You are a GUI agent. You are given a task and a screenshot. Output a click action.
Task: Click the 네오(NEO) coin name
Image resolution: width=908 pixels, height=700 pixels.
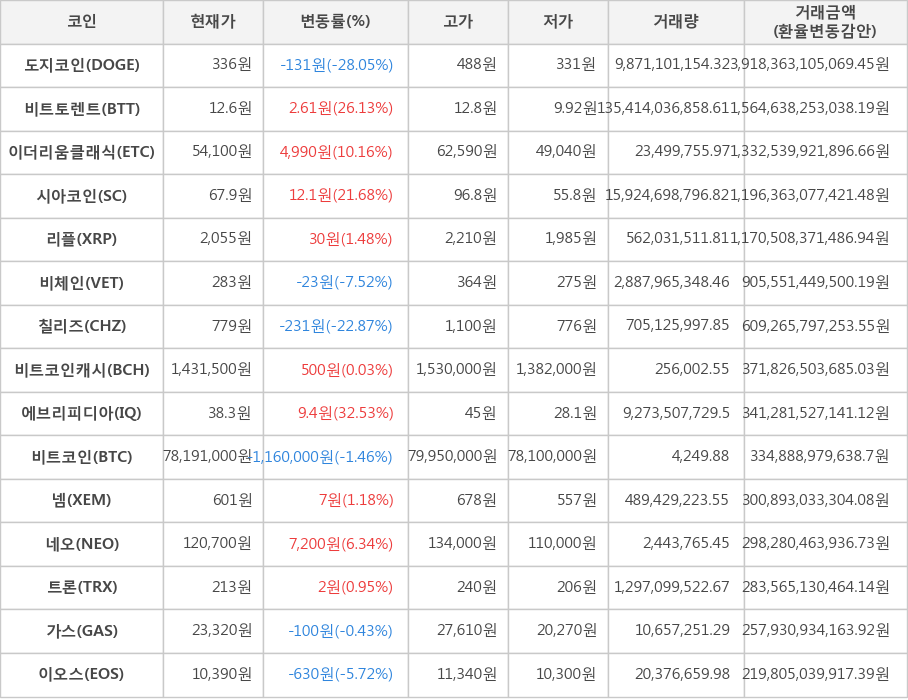82,544
